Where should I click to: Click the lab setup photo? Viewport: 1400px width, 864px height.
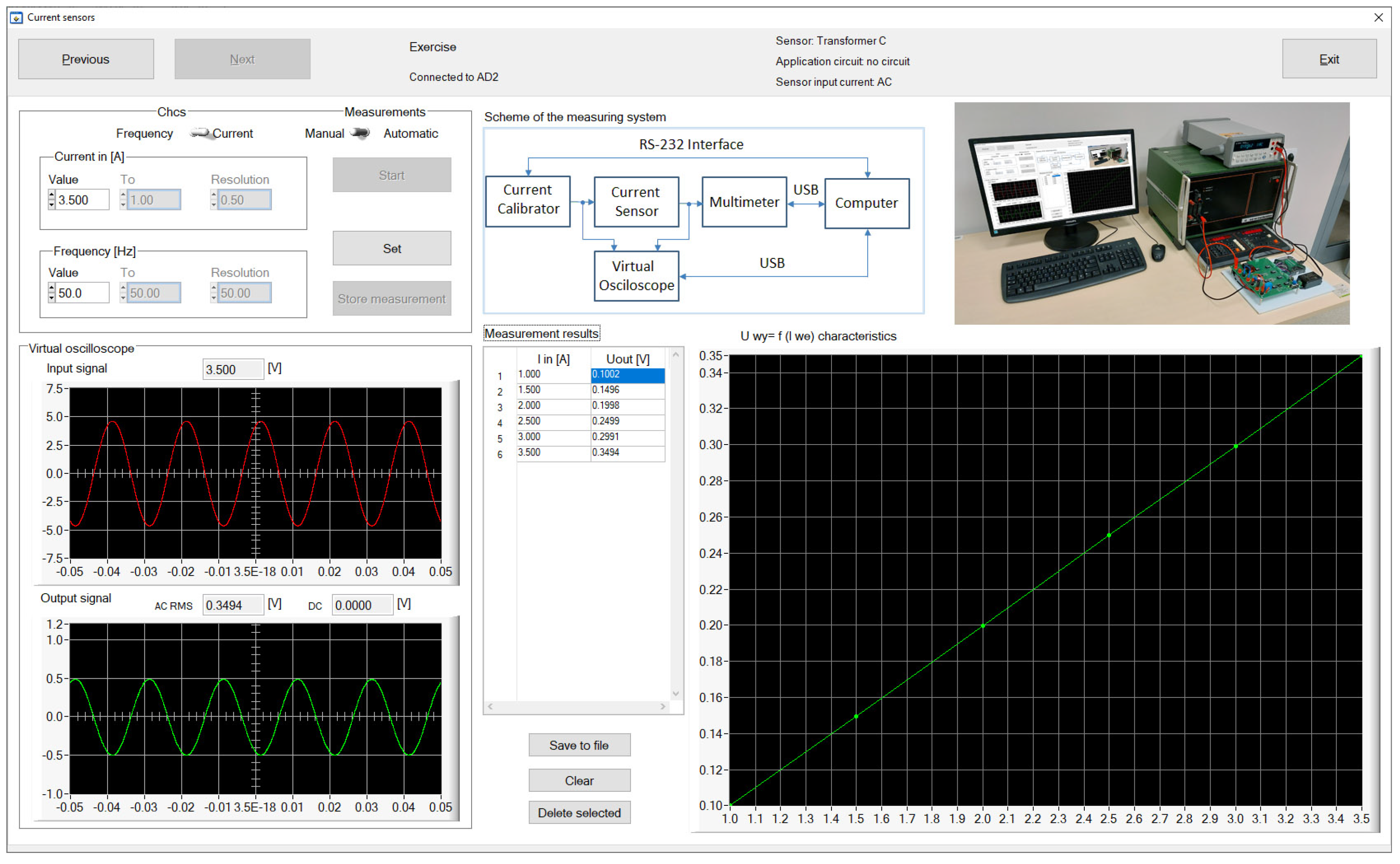coord(1152,213)
